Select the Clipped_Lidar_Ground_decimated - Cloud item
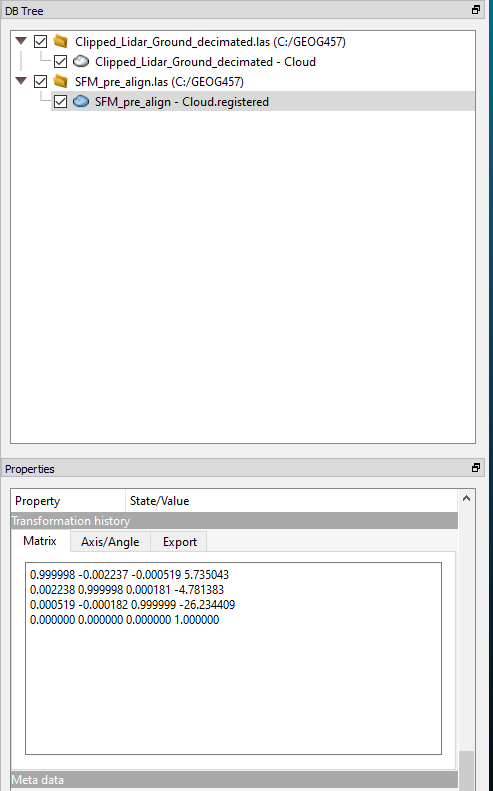The image size is (493, 791). coord(205,62)
